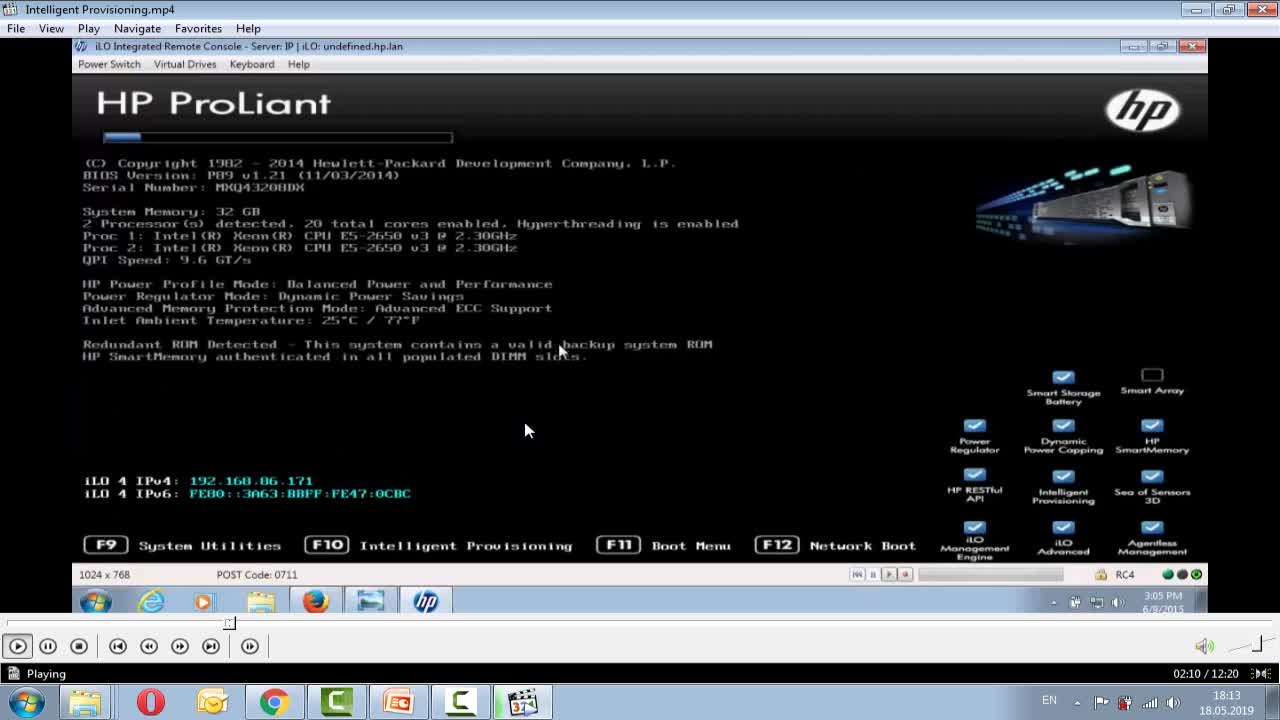The image size is (1280, 720).
Task: Step forward one frame
Action: [x=250, y=646]
